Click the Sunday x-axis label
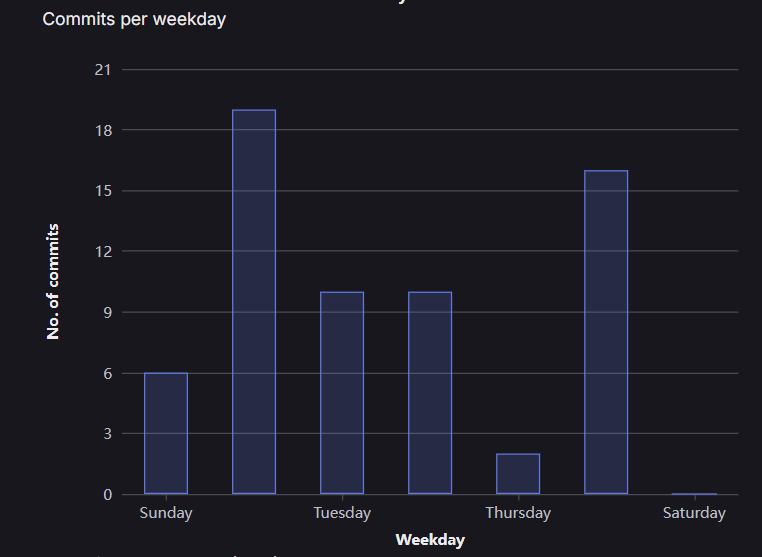The width and height of the screenshot is (762, 557). click(166, 513)
